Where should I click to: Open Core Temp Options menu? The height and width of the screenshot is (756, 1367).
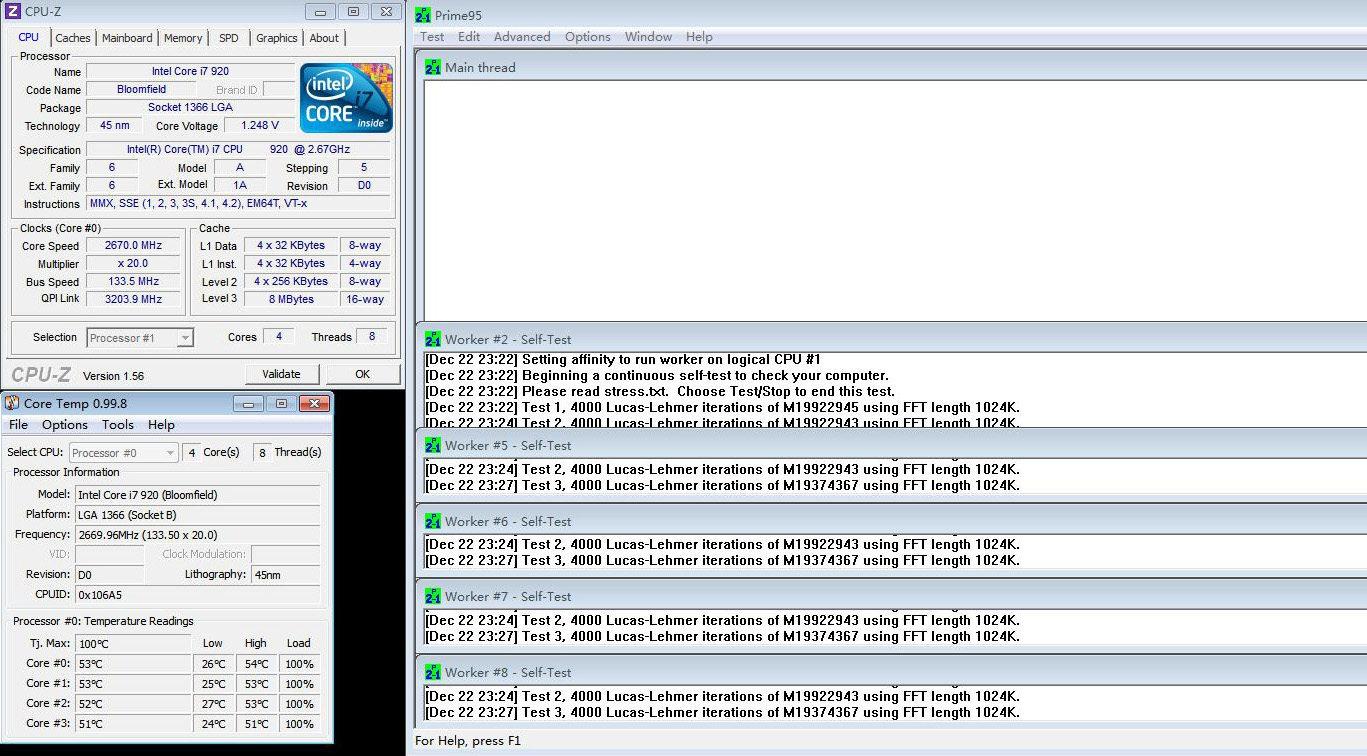[65, 425]
